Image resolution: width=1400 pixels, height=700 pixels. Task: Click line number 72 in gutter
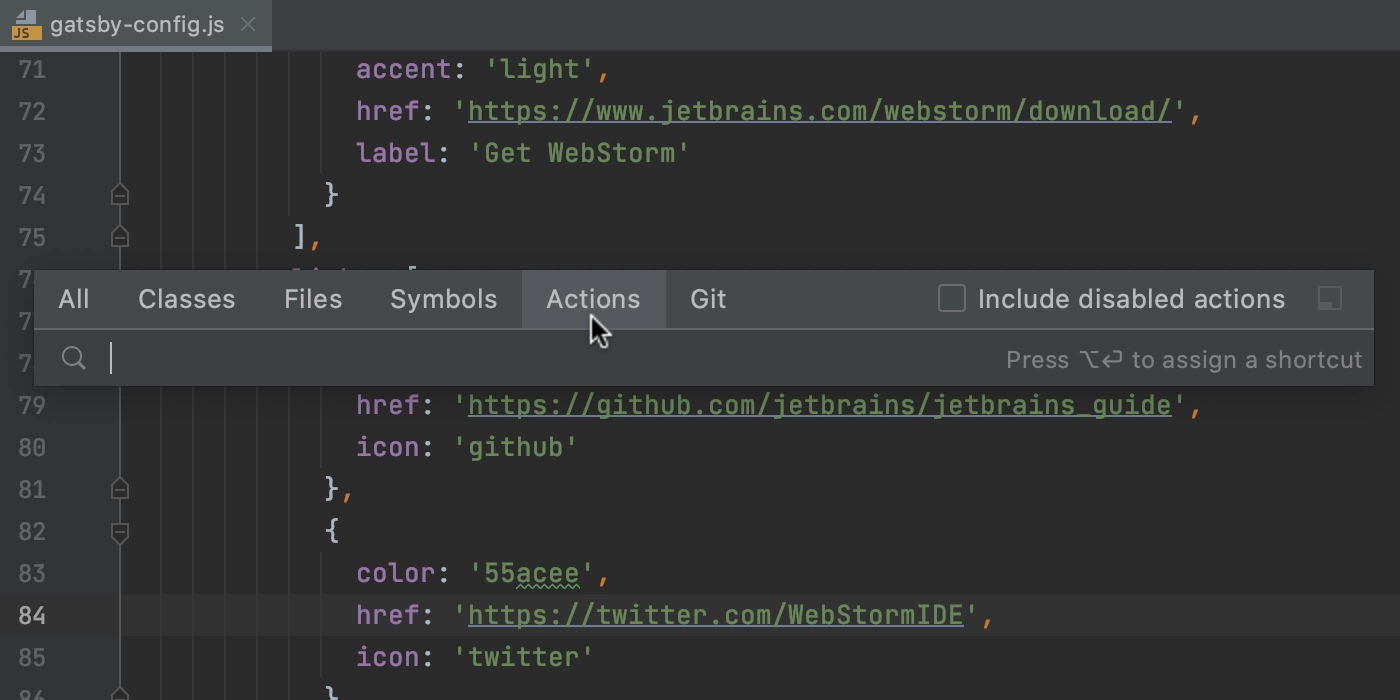tap(32, 111)
